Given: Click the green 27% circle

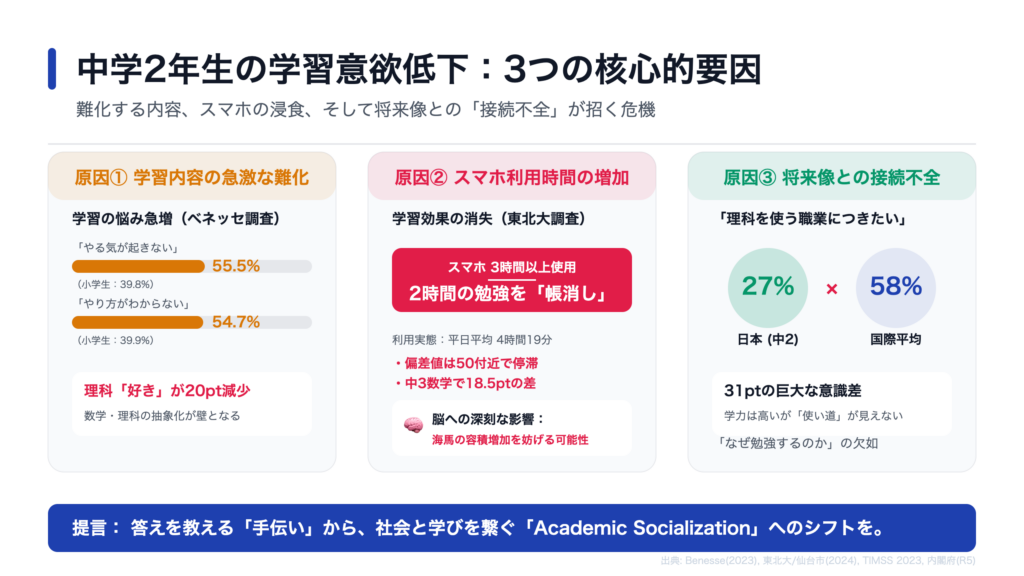Looking at the screenshot, I should pyautogui.click(x=768, y=287).
